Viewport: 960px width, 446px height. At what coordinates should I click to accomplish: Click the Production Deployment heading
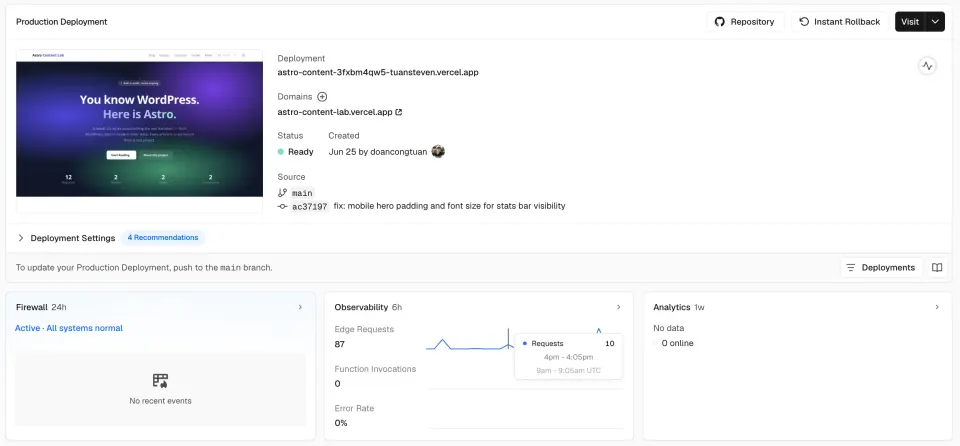coord(61,21)
